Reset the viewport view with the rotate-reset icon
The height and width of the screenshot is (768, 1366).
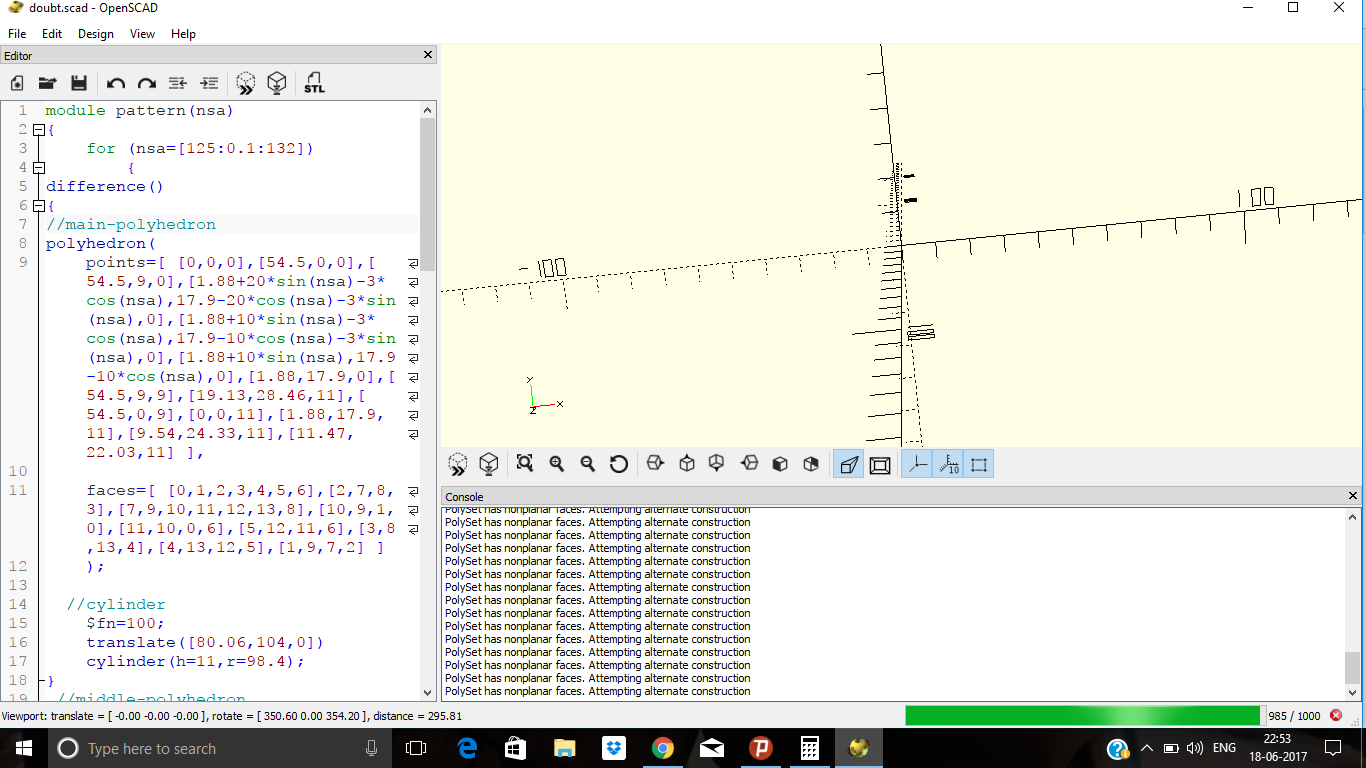619,463
